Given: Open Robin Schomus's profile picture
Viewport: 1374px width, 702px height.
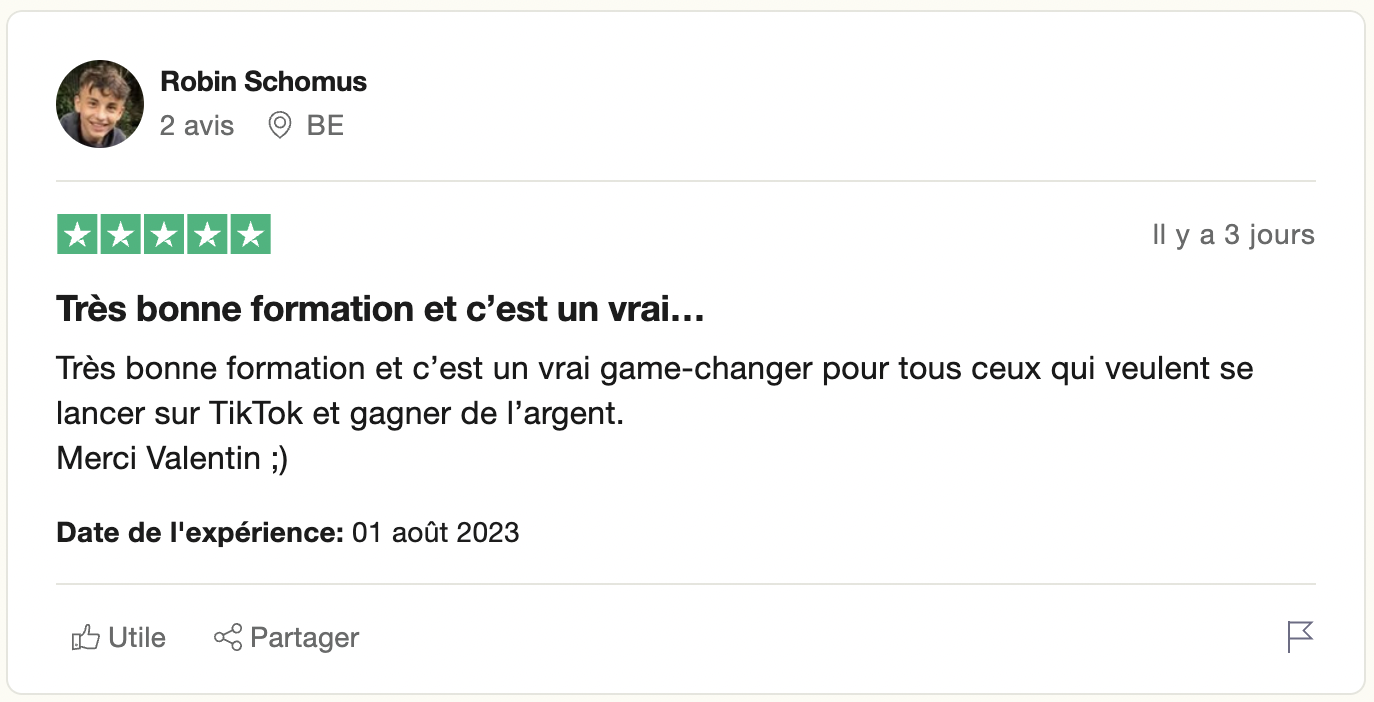Looking at the screenshot, I should click(100, 104).
